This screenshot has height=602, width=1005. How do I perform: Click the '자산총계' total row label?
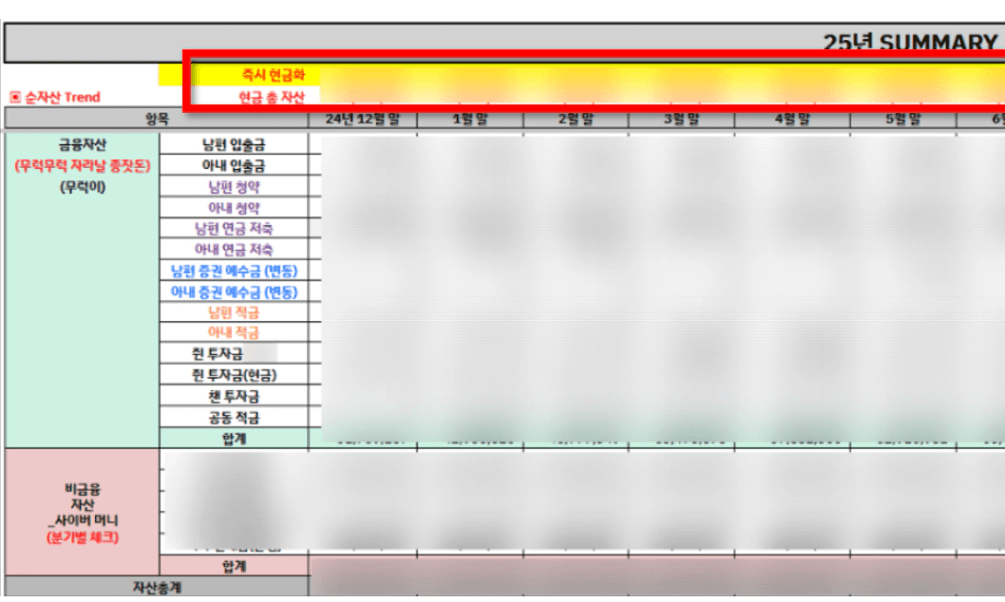click(156, 587)
